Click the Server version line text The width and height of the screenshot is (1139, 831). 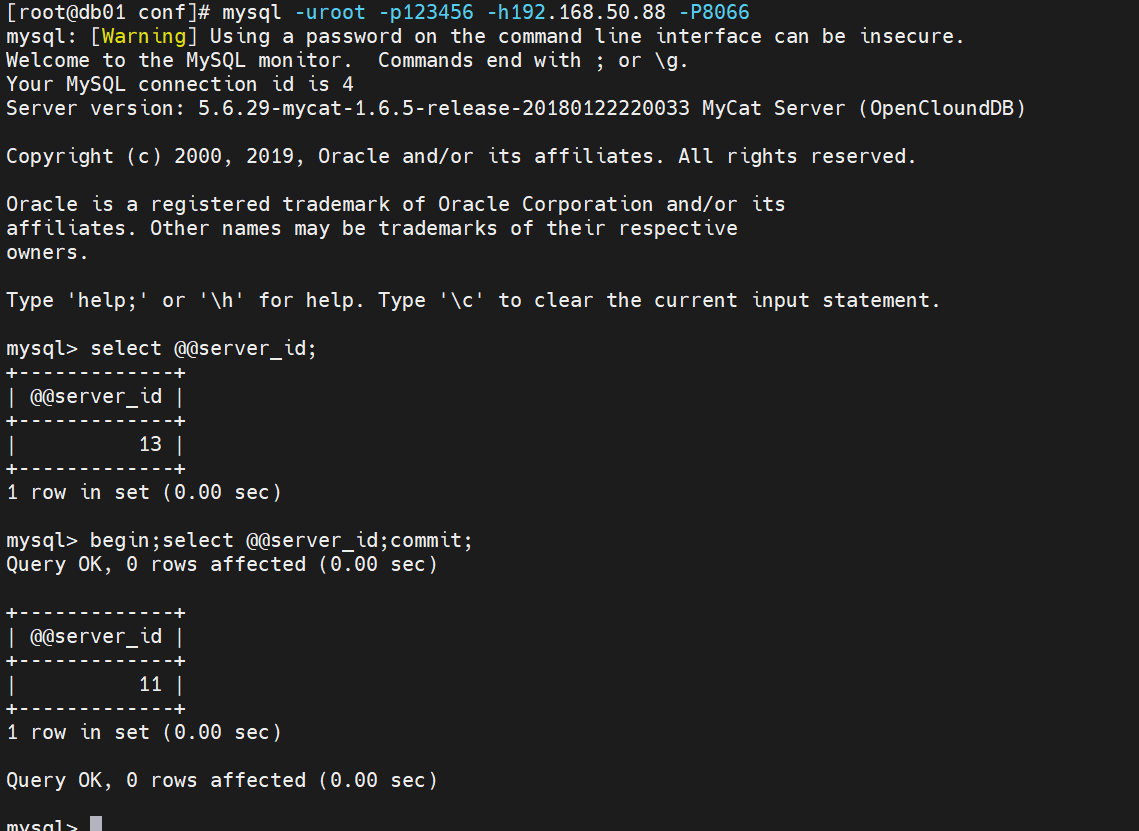(x=516, y=108)
